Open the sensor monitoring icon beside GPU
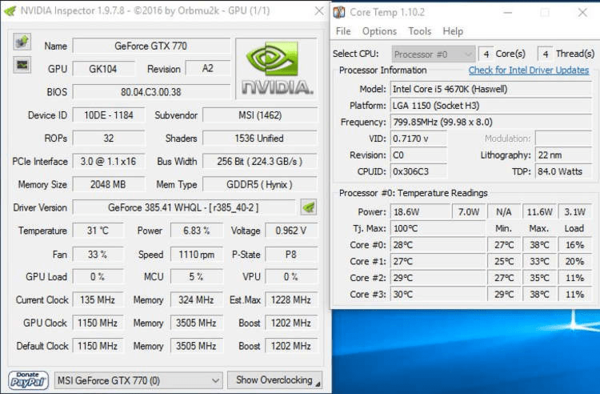600x394 pixels. click(x=22, y=65)
